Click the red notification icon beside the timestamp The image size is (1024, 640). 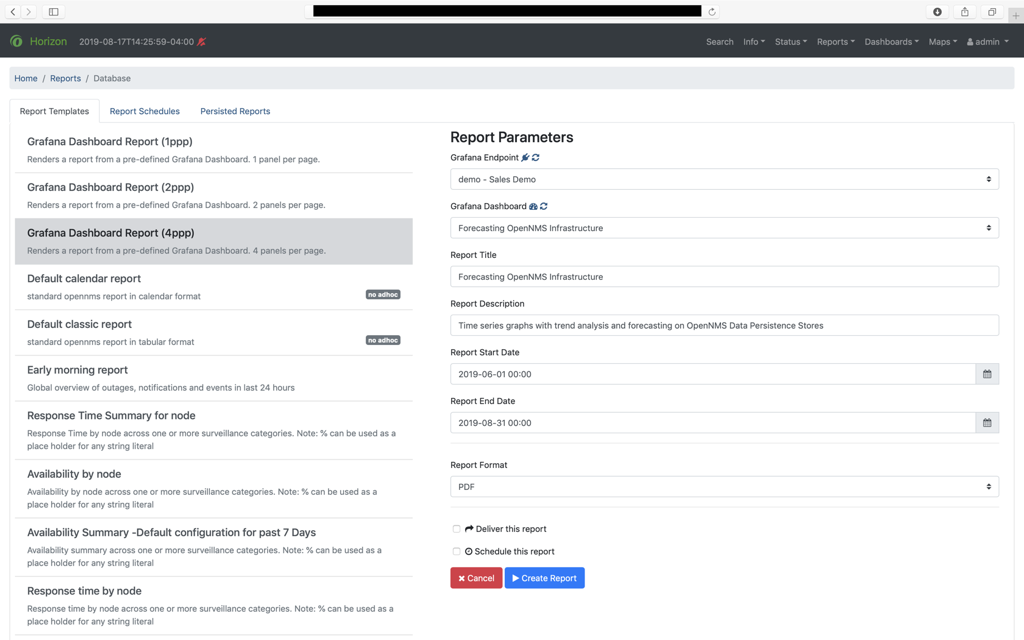[x=200, y=41]
